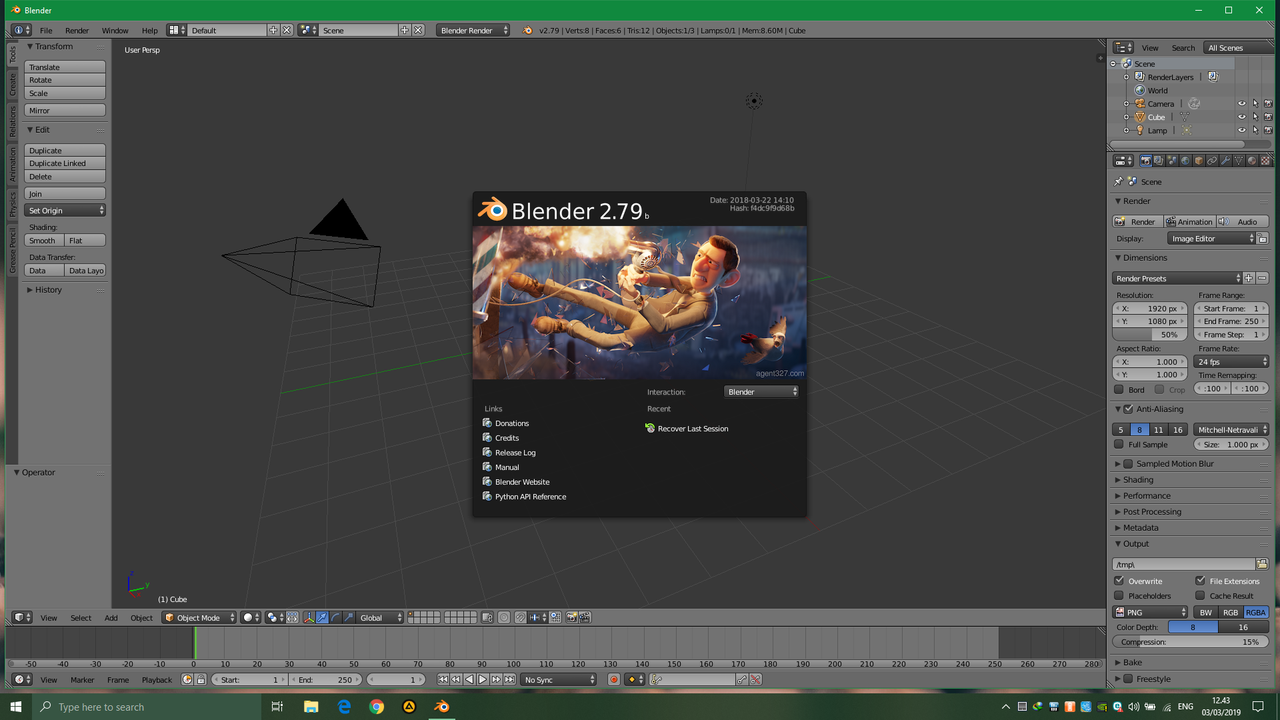Viewport: 1280px width, 720px height.
Task: Open the Render Layers properties tab
Action: (x=1159, y=160)
